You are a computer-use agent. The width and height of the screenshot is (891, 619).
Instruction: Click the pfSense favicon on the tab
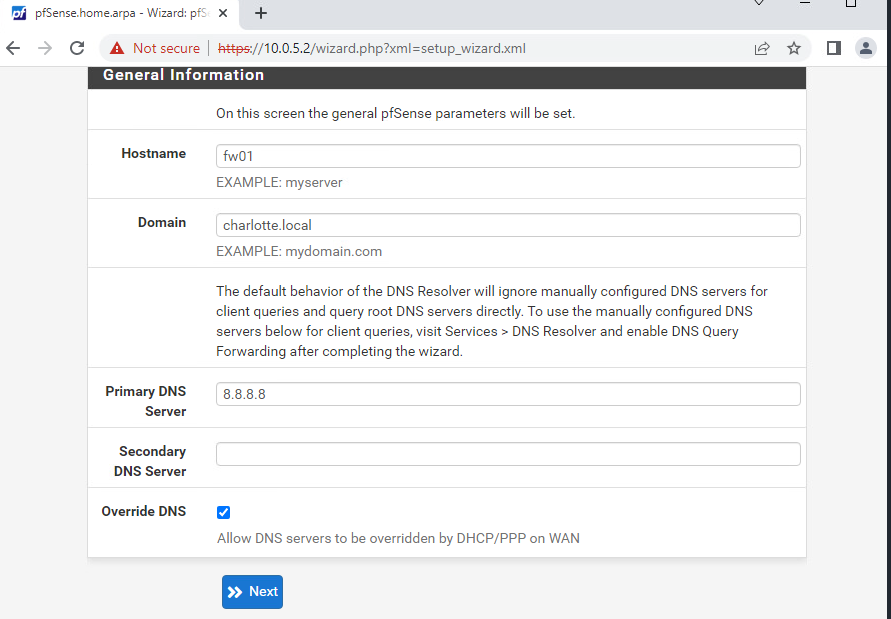point(19,13)
